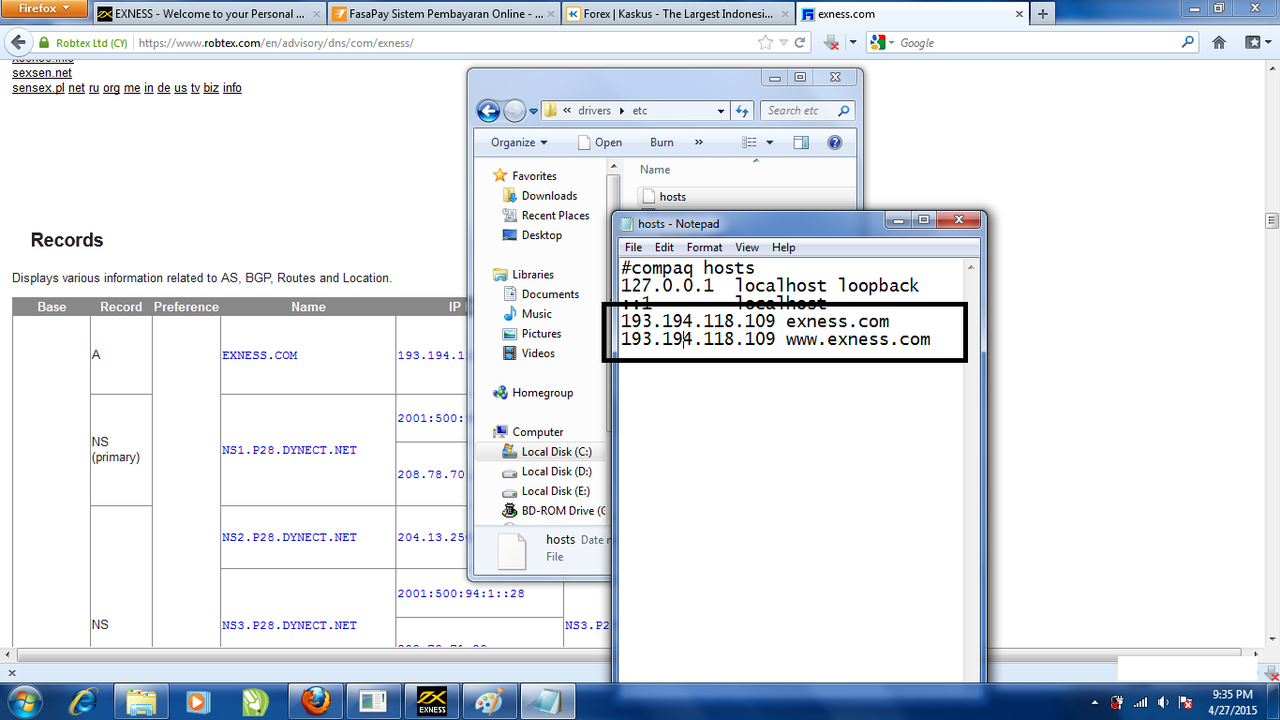Open the Windows Start menu
The width and height of the screenshot is (1280, 720).
click(x=24, y=700)
